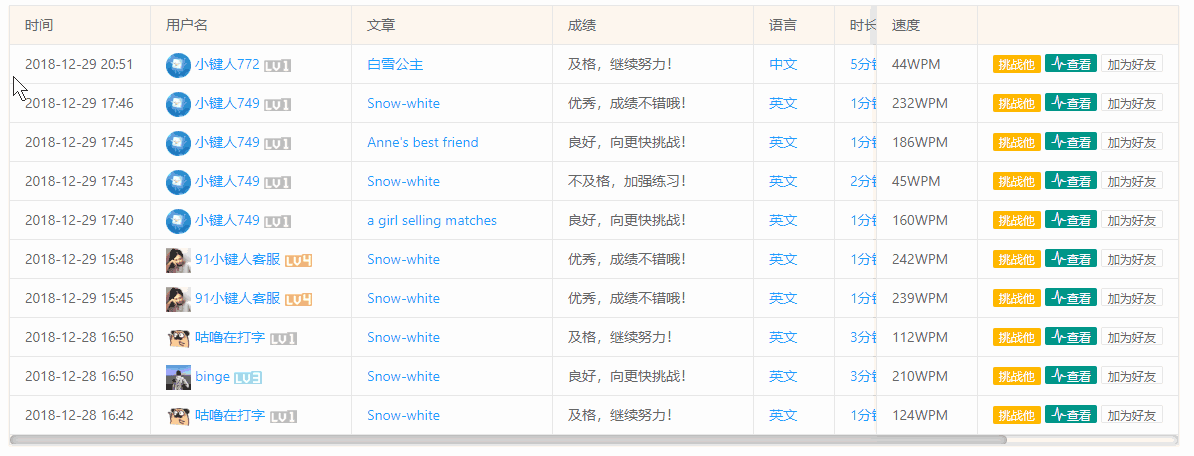Screen dimensions: 1194x456
Task: Click 咕噜在打字 avatar in 16:42 row
Action: point(178,416)
